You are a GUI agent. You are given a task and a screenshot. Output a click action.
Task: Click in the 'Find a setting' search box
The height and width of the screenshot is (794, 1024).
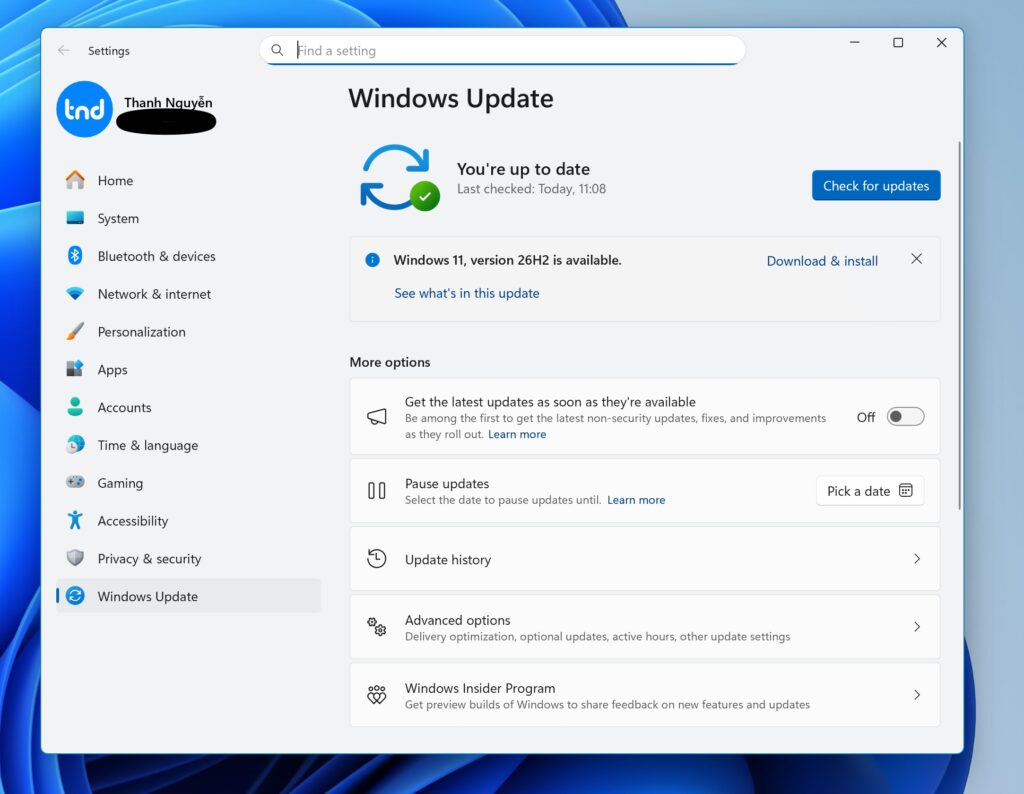pyautogui.click(x=502, y=50)
